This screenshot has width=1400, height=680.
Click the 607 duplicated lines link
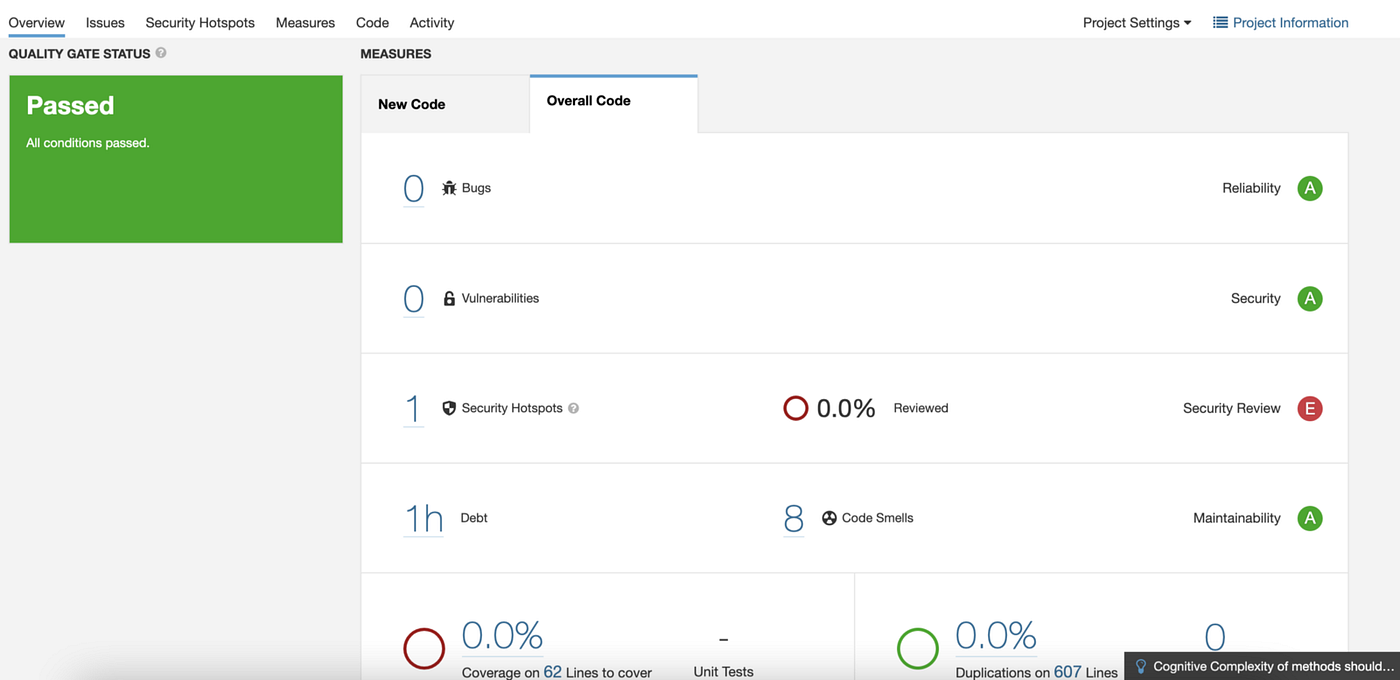[1067, 672]
